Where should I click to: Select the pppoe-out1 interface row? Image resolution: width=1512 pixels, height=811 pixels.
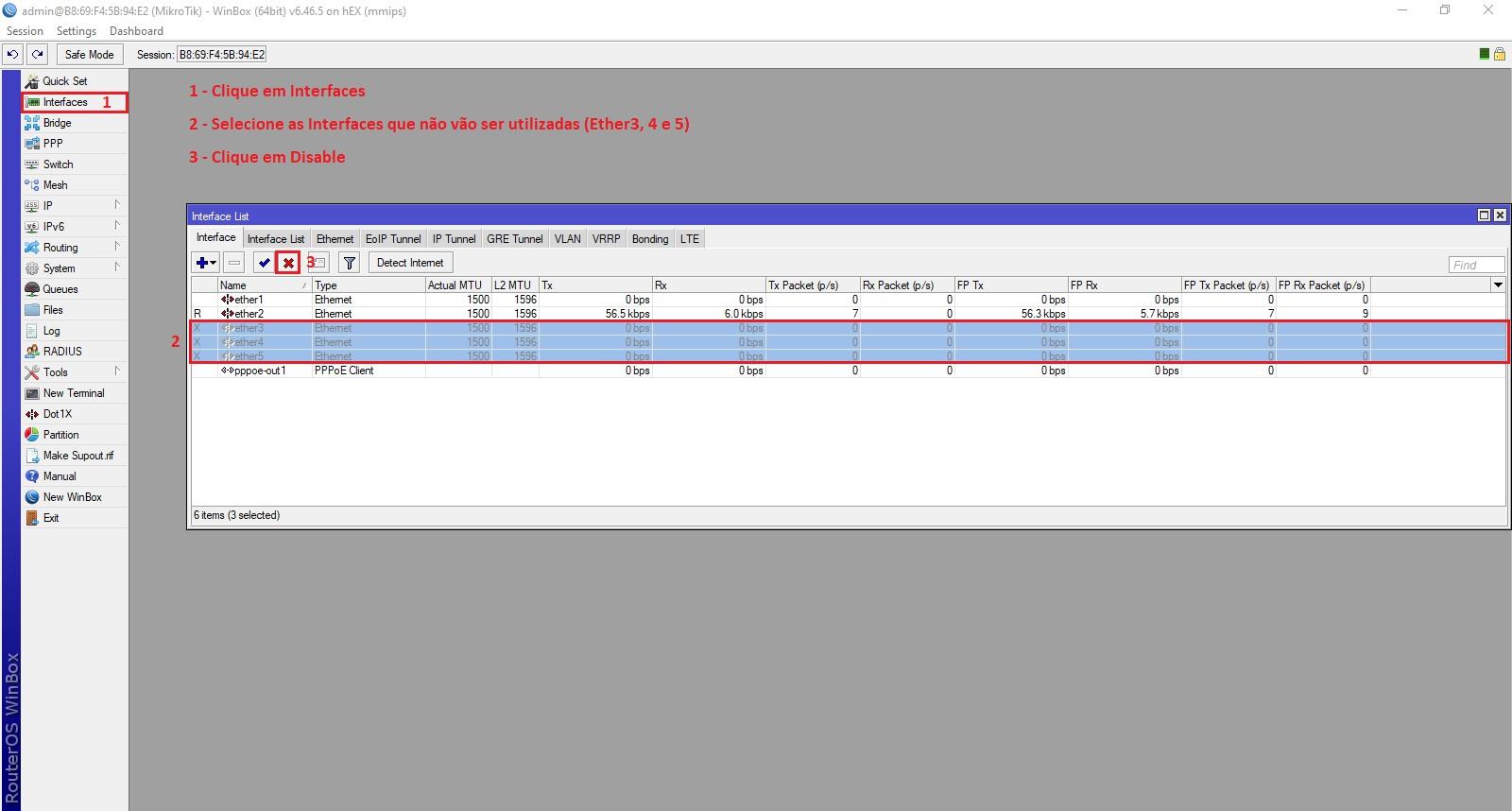click(x=848, y=371)
